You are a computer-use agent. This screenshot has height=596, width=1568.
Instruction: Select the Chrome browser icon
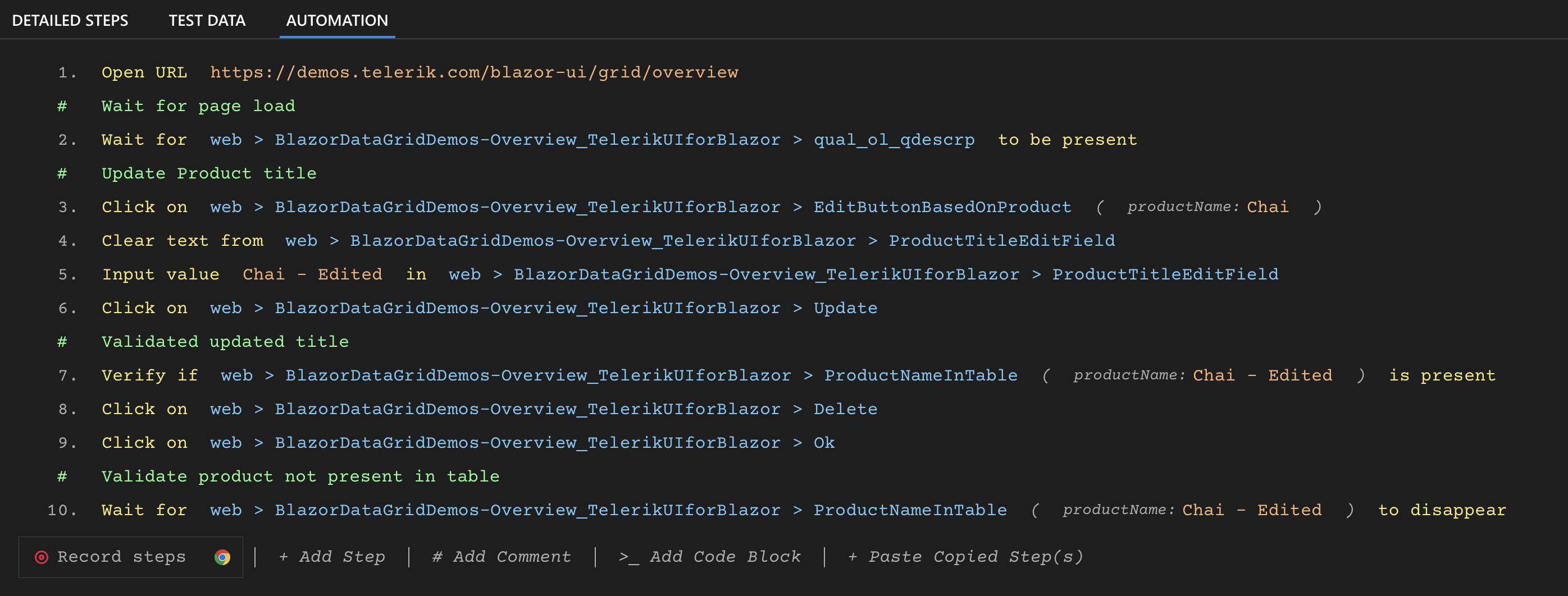pos(222,557)
